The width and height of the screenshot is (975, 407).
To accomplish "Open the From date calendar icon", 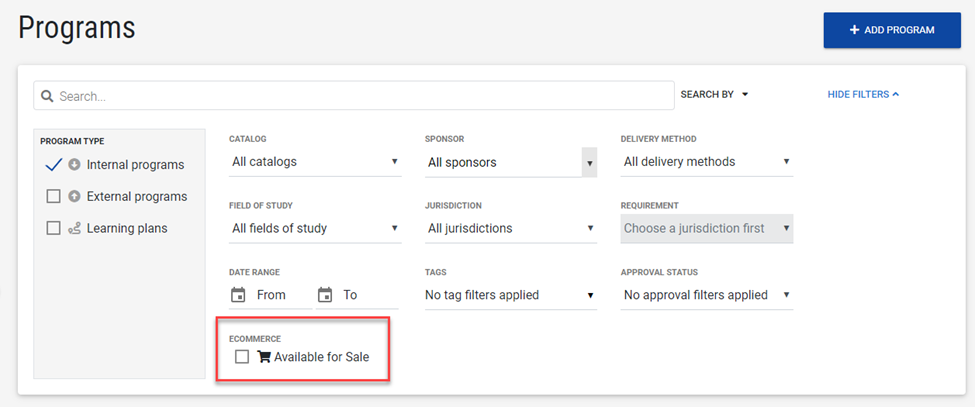I will point(238,295).
